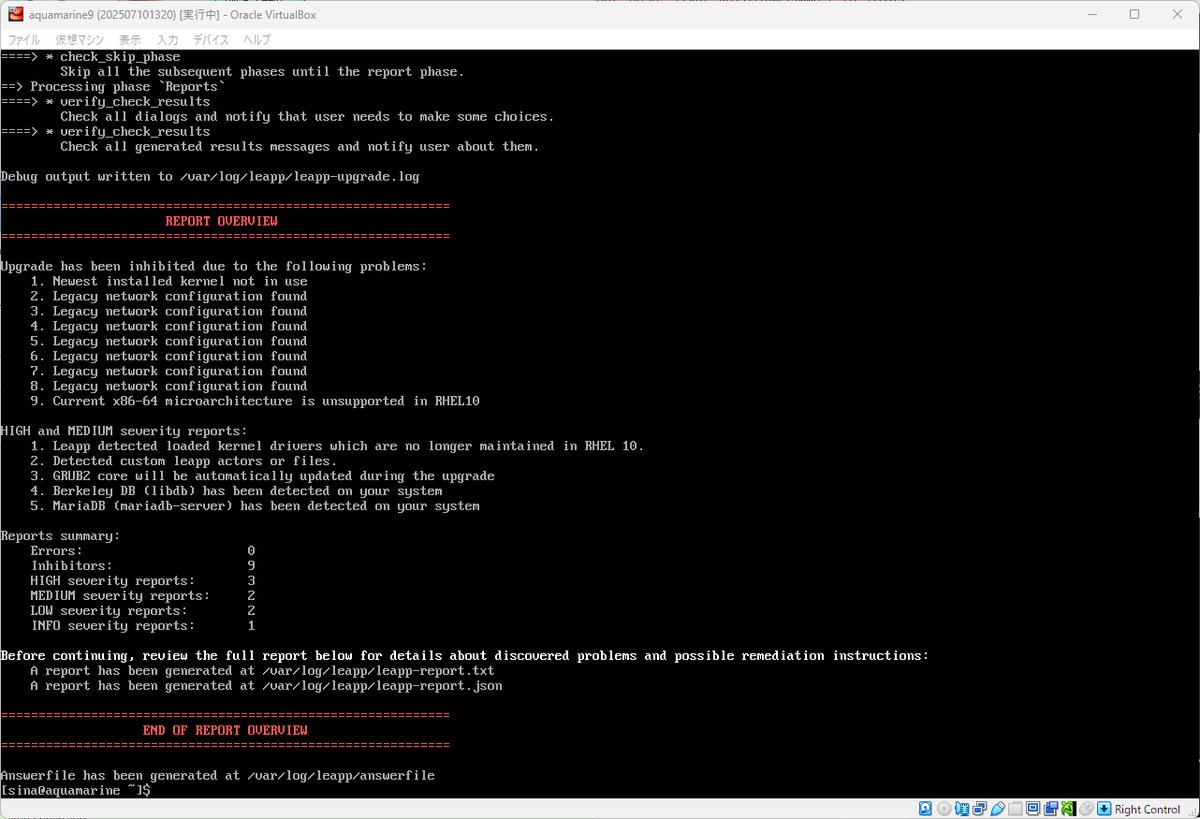Viewport: 1200px width, 819px height.
Task: Click 'MEDIUM severity reports: 2' line
Action: coord(143,596)
